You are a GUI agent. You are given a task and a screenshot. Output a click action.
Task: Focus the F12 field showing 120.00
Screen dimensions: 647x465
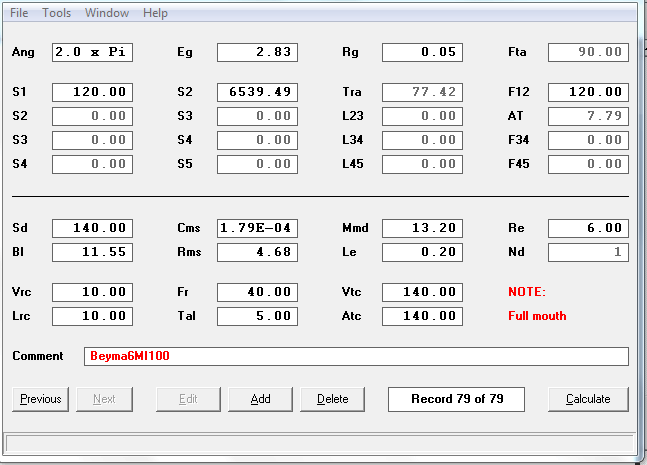[588, 92]
